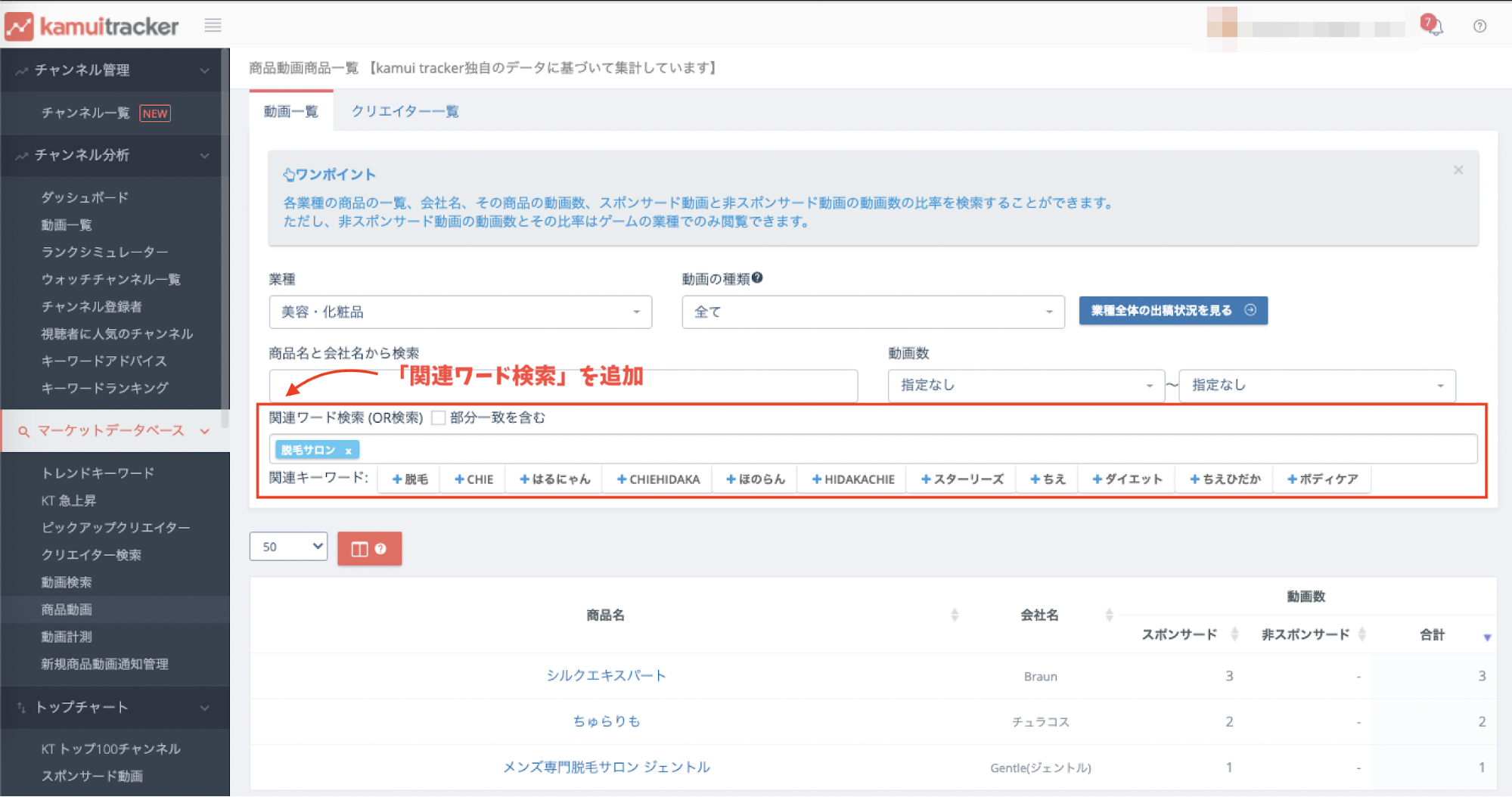Click the help question mark icon
The width and height of the screenshot is (1512, 797).
[x=1479, y=26]
